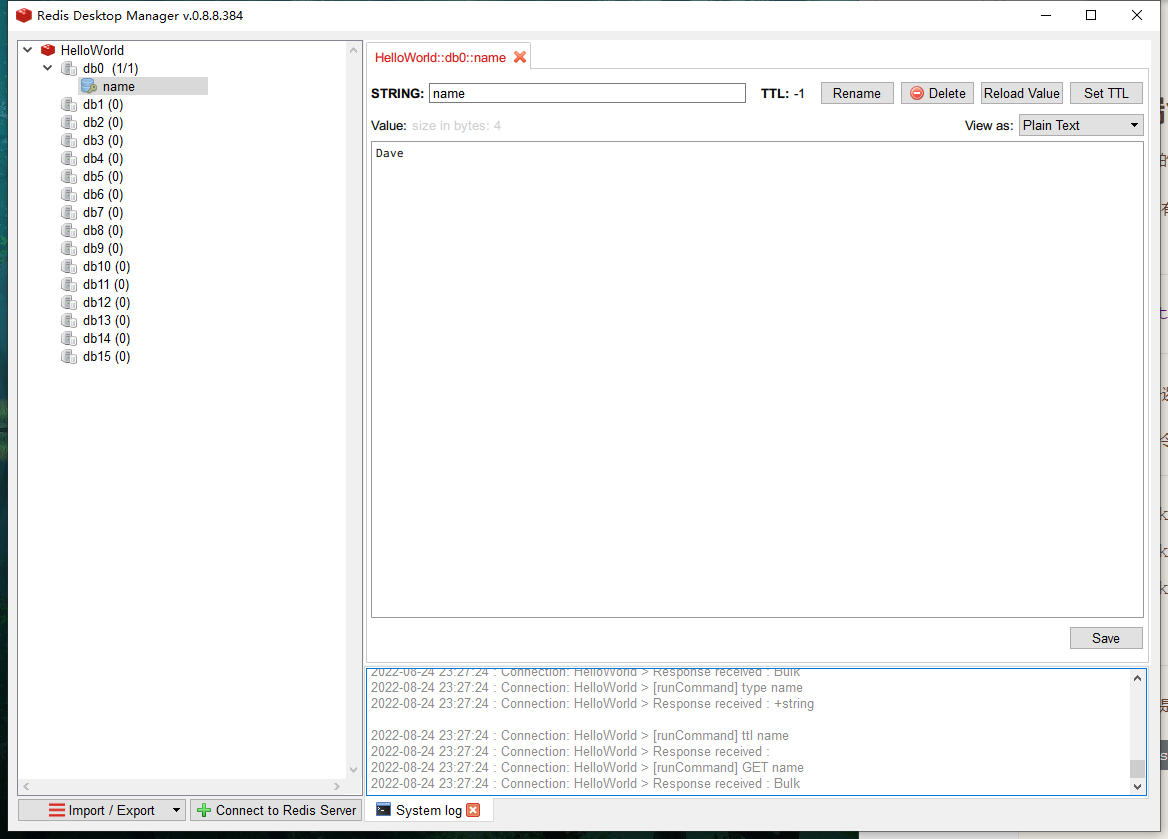Delete the name key
Viewport: 1168px width, 839px height.
click(937, 93)
